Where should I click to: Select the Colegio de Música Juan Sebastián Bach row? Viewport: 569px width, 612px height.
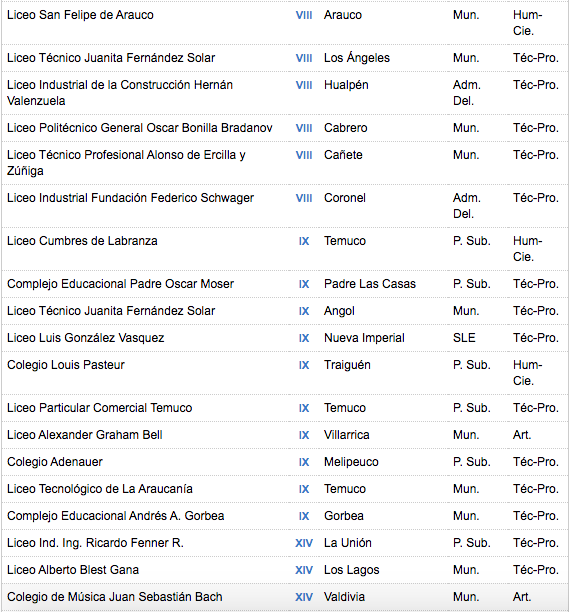tap(285, 597)
